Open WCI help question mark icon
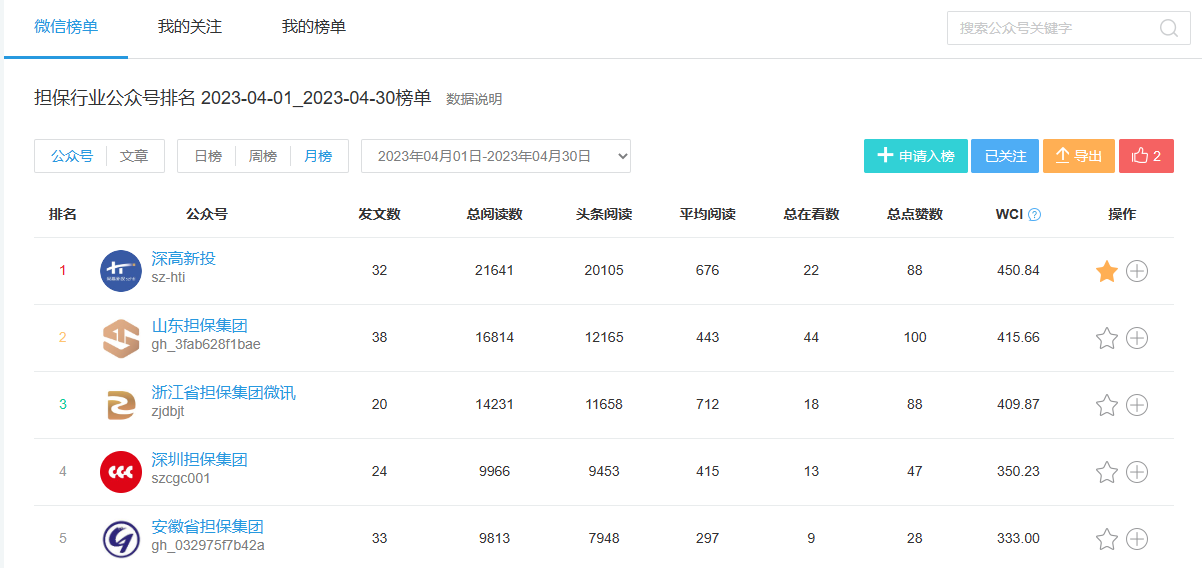 click(1034, 214)
